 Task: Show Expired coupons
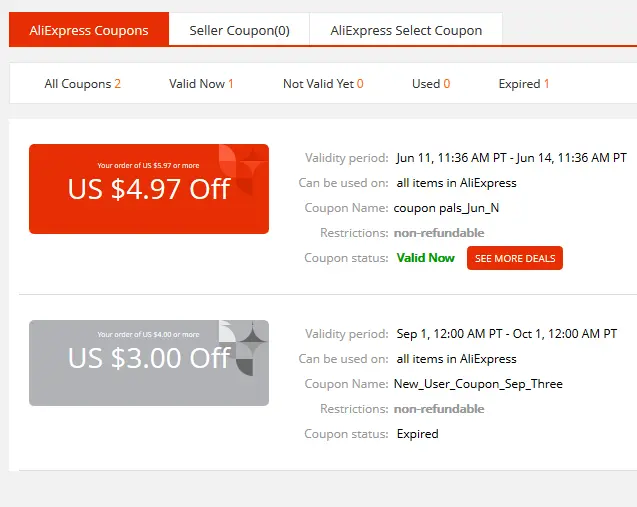pos(524,84)
